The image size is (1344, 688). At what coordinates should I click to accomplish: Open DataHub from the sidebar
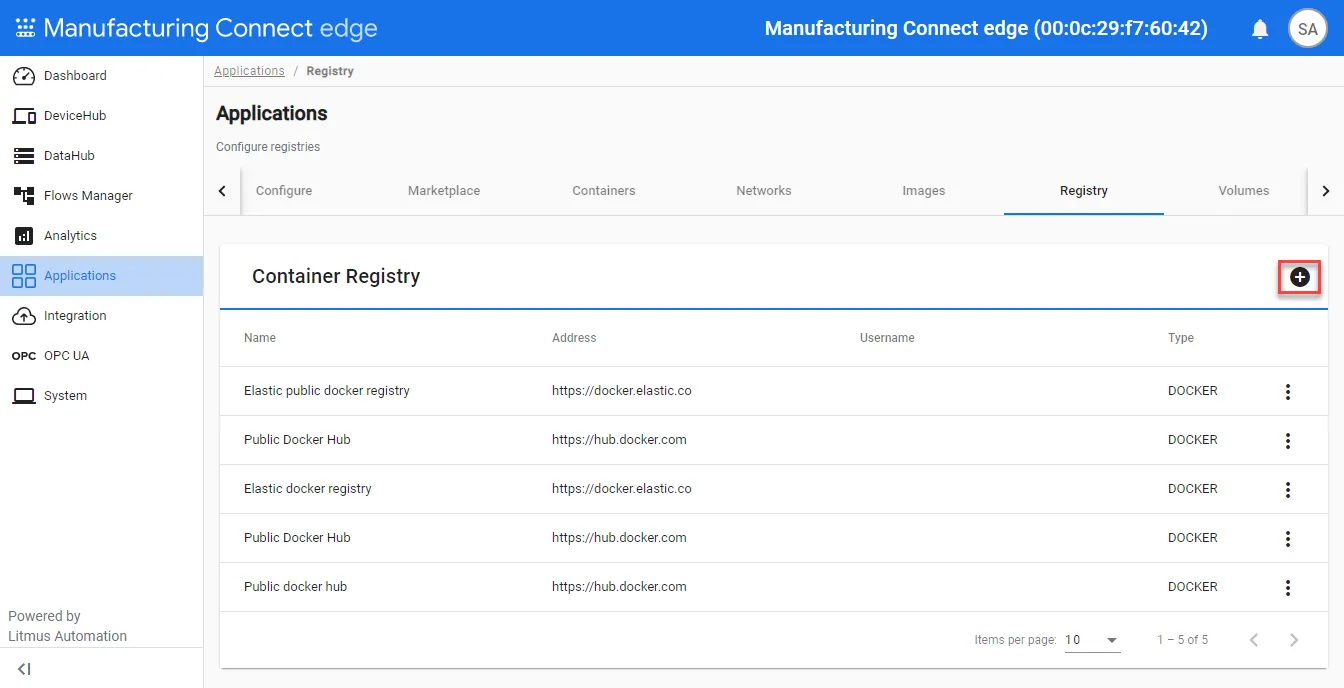pyautogui.click(x=101, y=156)
